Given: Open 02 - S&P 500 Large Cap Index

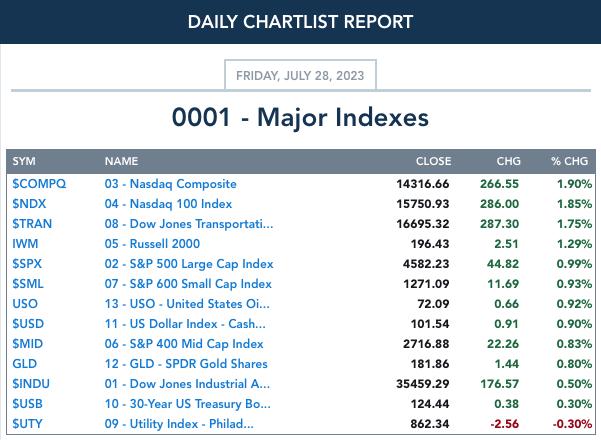Looking at the screenshot, I should pyautogui.click(x=189, y=264).
